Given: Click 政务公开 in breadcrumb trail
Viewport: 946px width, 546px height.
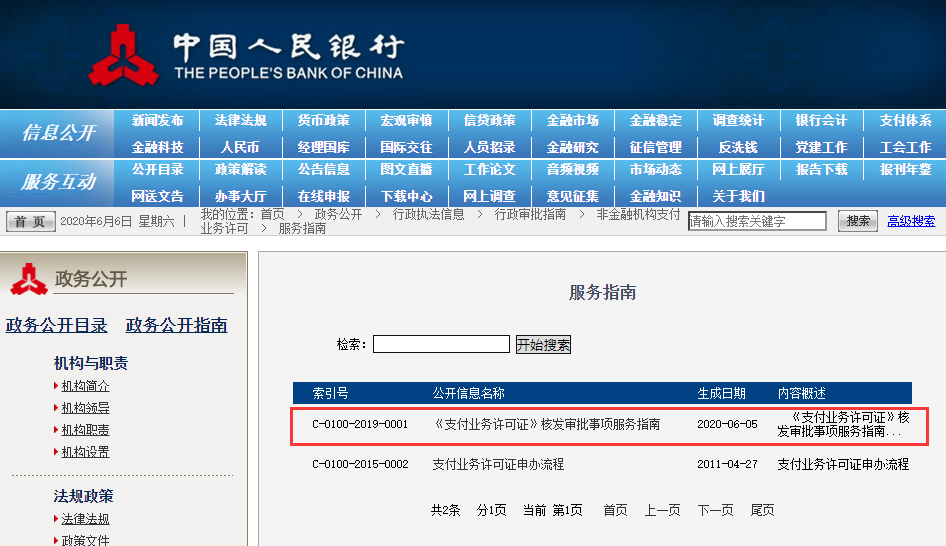Looking at the screenshot, I should (x=338, y=214).
